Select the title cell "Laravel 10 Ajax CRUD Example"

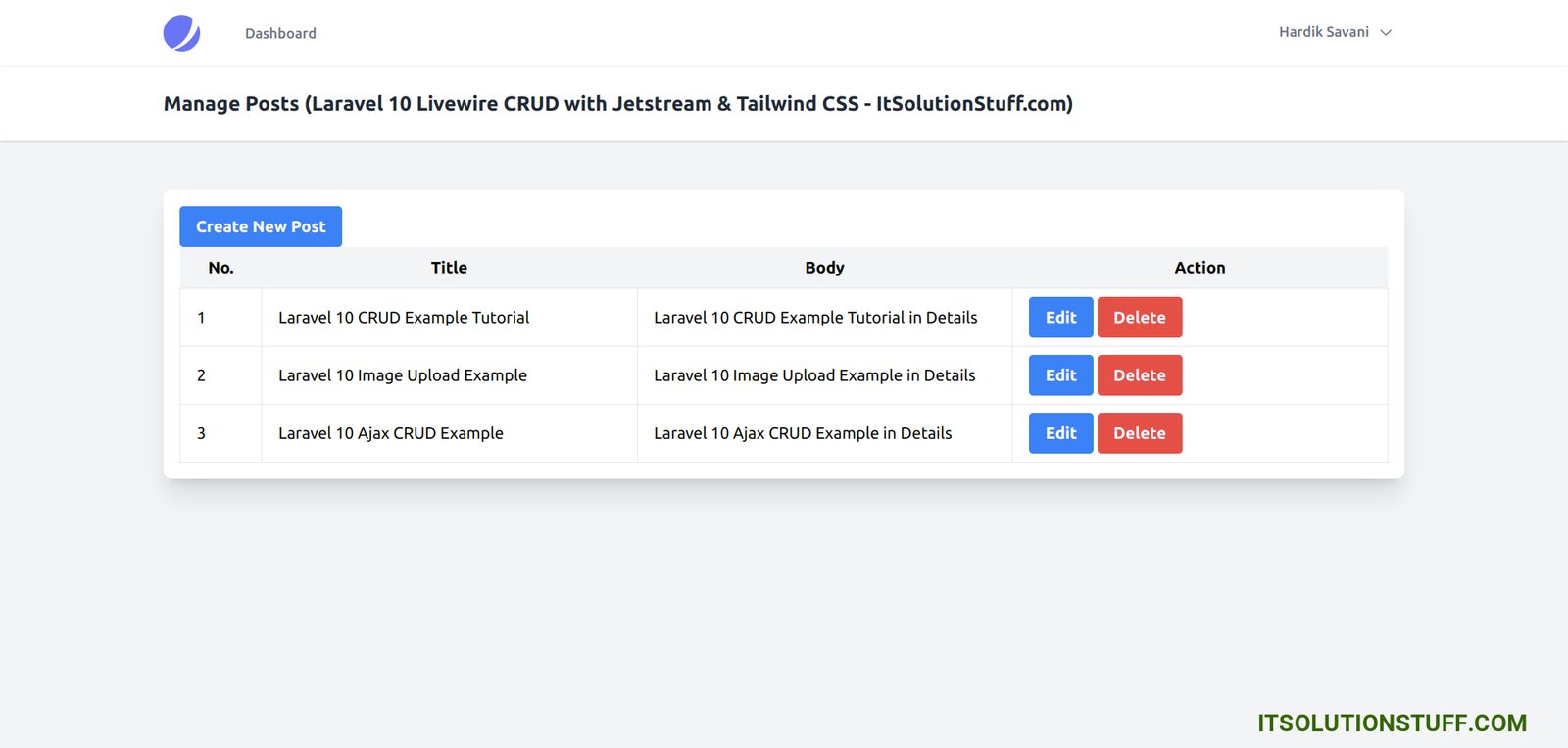click(391, 433)
